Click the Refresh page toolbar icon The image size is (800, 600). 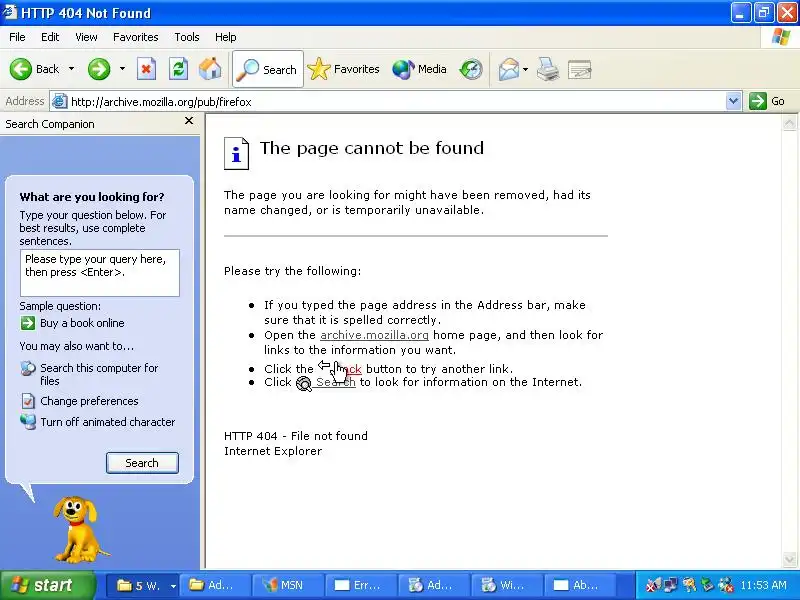point(178,69)
